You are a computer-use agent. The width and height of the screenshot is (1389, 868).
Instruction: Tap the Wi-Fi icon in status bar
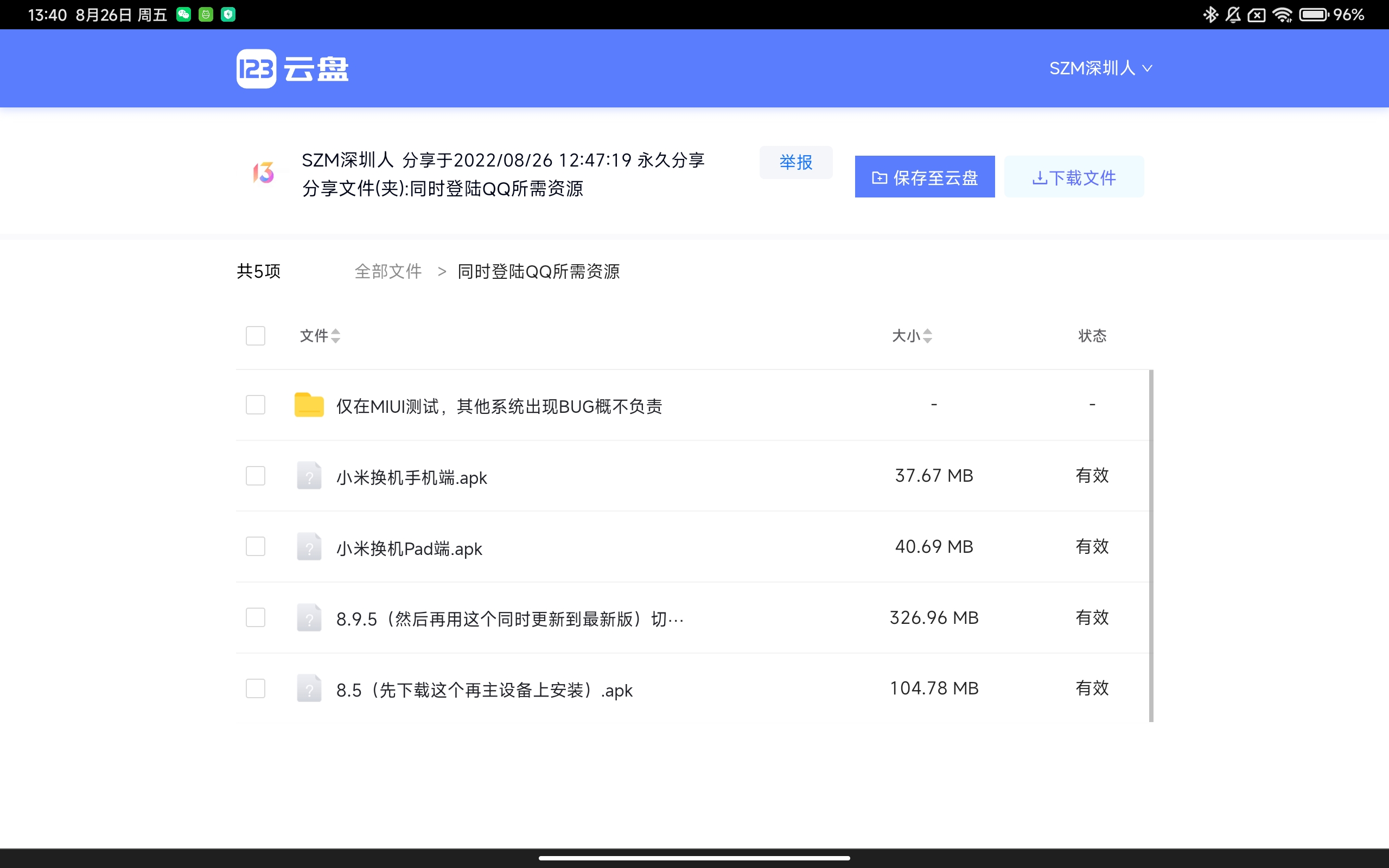(x=1282, y=14)
